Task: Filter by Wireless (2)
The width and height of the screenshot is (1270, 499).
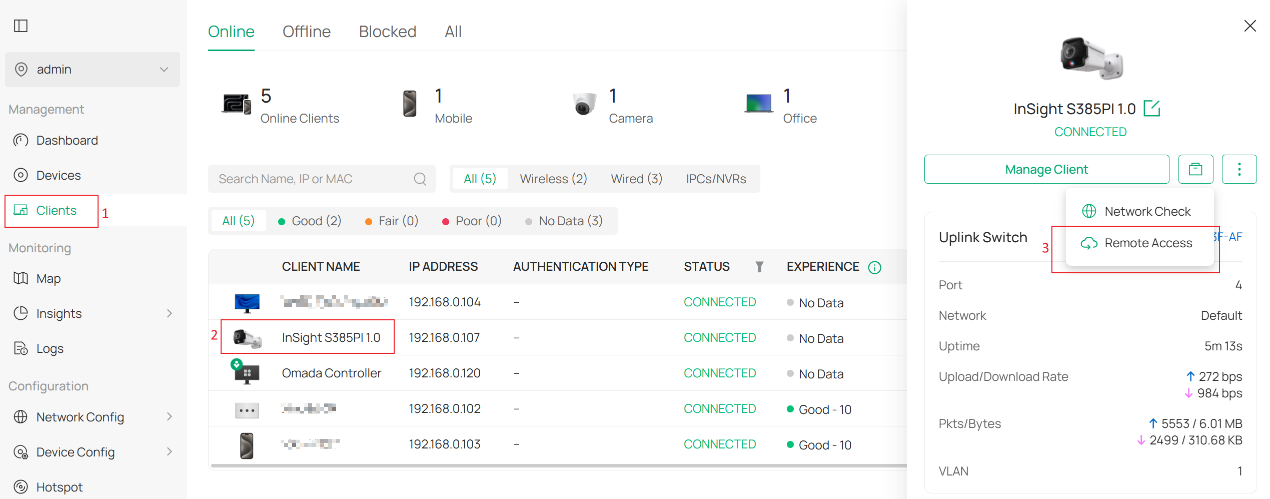Action: pos(553,179)
